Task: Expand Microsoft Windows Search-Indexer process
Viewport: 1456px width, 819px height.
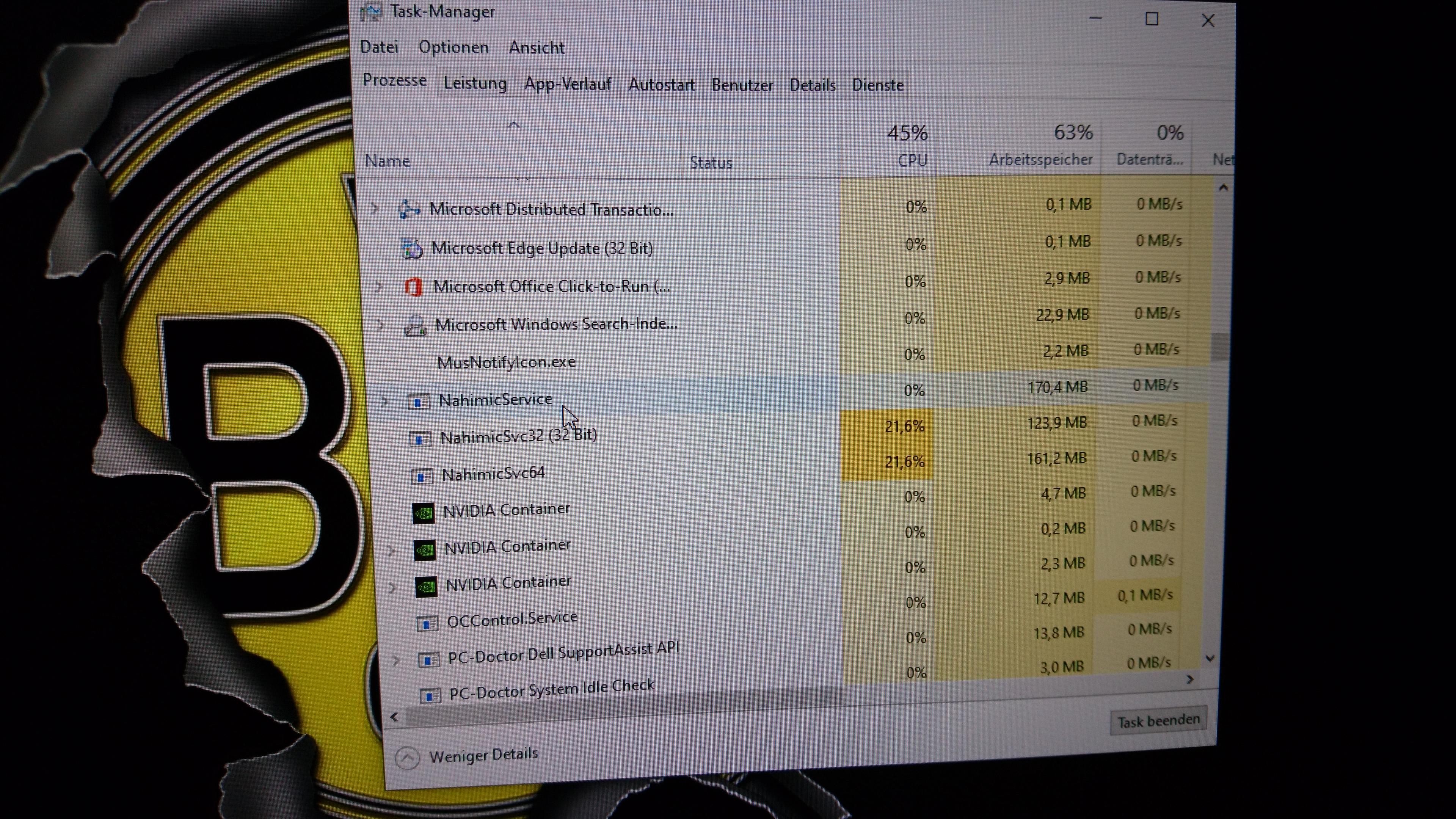Action: pos(381,326)
